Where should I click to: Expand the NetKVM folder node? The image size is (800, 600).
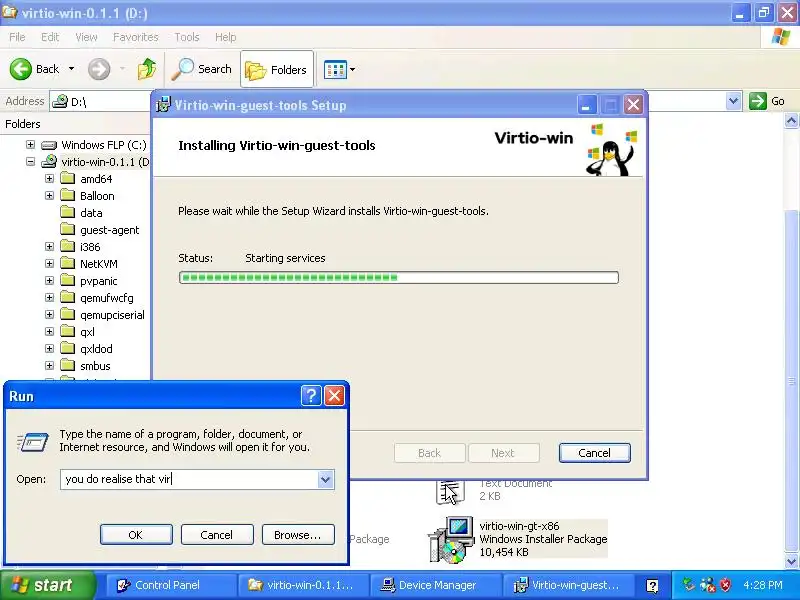(x=49, y=264)
